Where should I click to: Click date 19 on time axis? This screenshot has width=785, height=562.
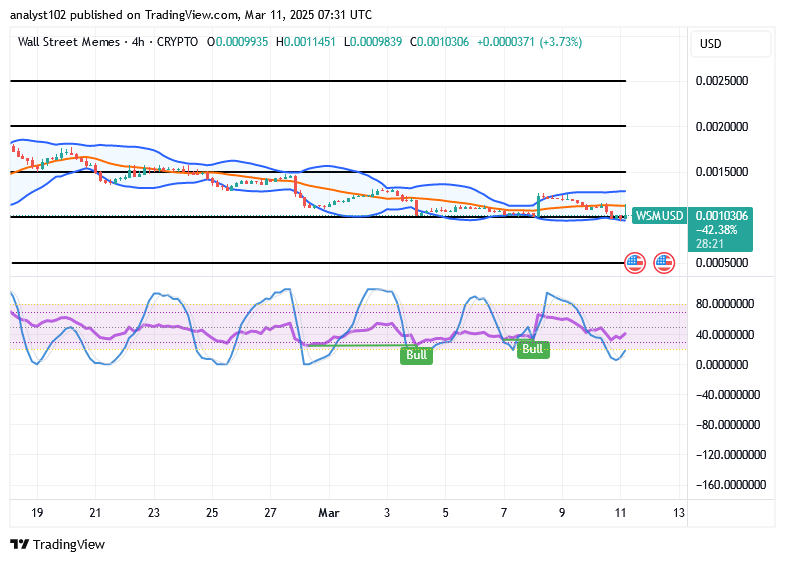(37, 513)
